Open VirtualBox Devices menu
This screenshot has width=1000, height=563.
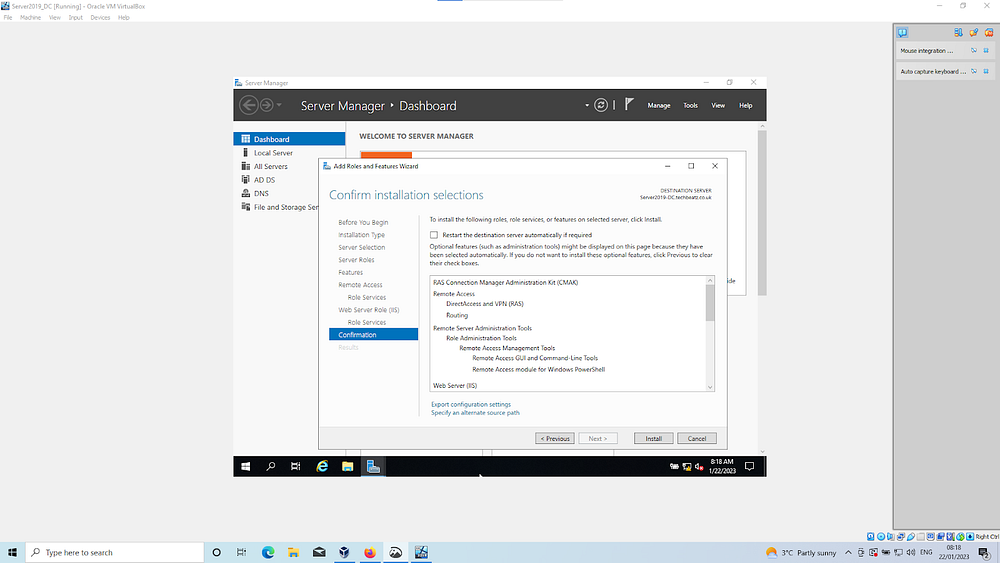coord(100,17)
